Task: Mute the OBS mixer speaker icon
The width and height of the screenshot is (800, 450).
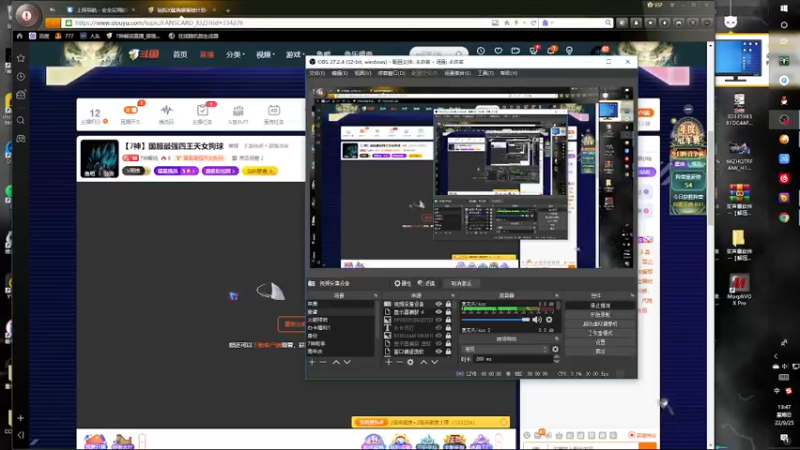Action: tap(537, 320)
